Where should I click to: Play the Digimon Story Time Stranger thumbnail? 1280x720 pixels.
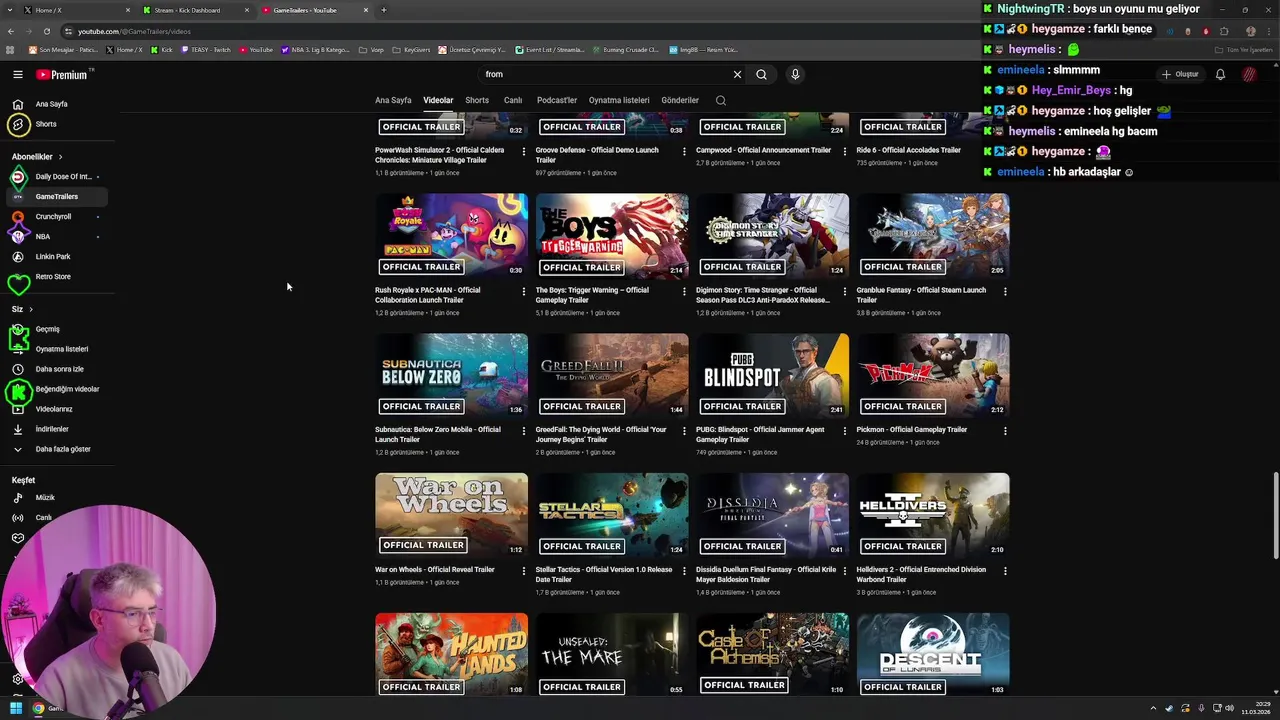click(773, 236)
